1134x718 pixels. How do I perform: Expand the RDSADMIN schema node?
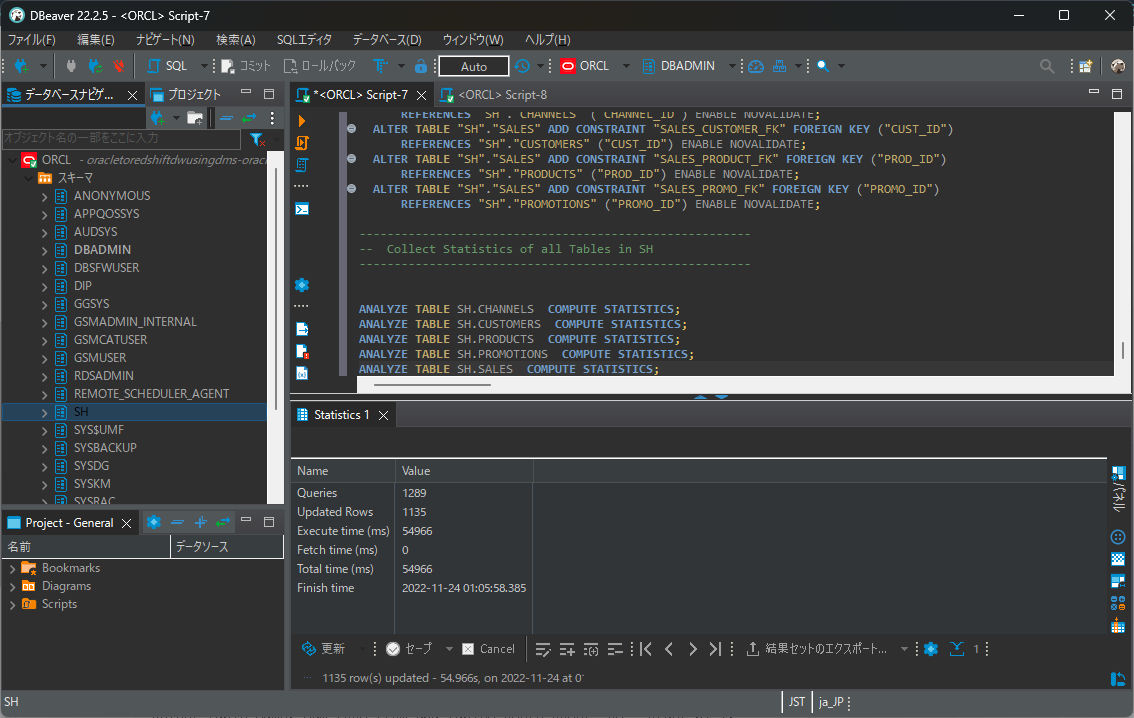click(x=44, y=377)
